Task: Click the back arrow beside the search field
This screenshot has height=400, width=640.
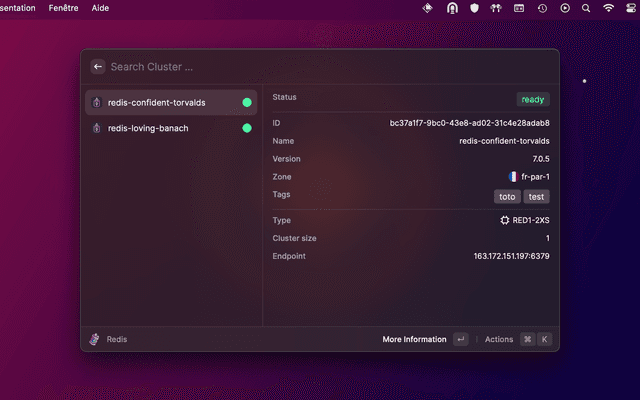Action: [98, 67]
